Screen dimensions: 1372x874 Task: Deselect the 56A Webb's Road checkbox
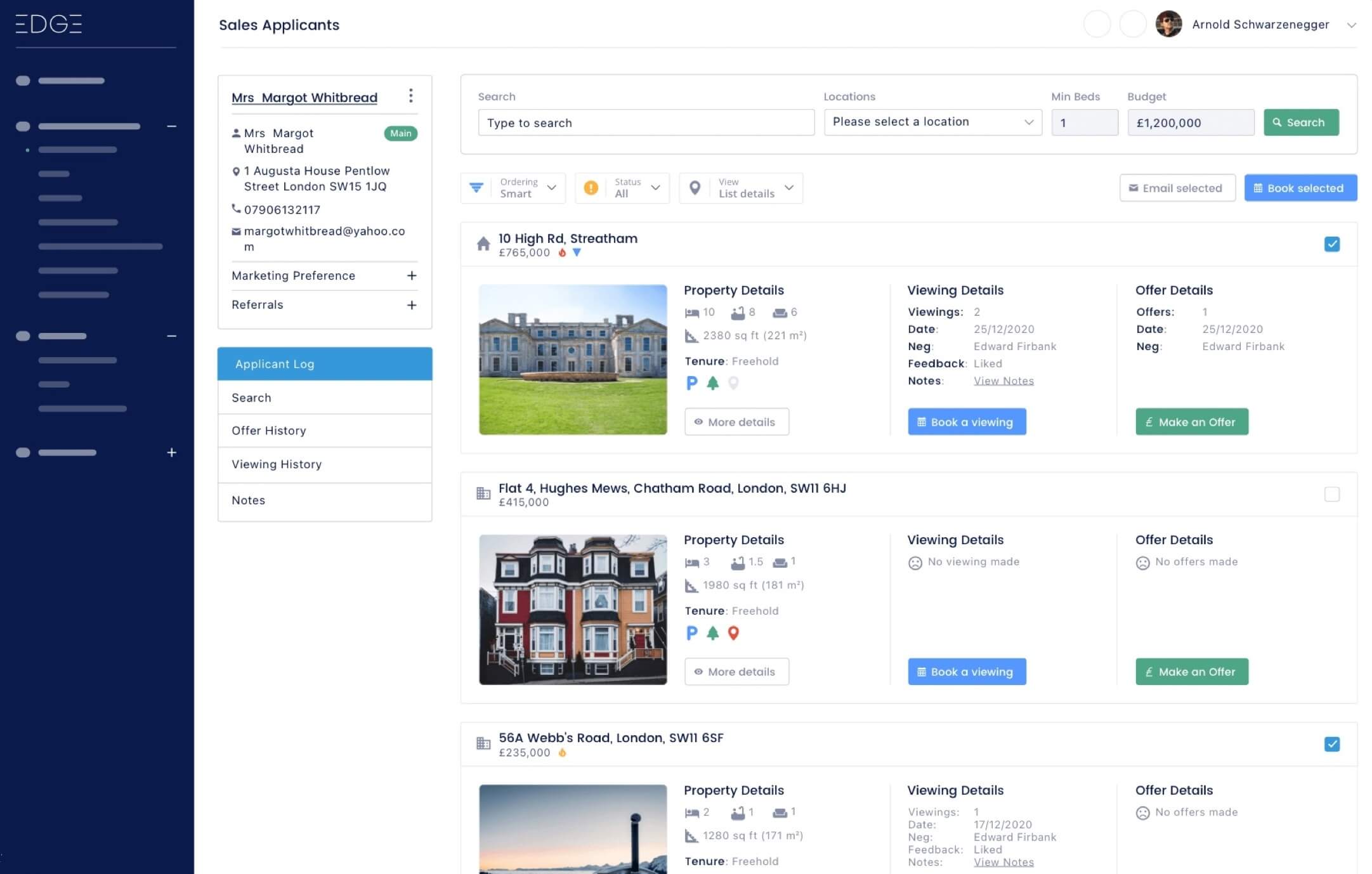pyautogui.click(x=1332, y=743)
